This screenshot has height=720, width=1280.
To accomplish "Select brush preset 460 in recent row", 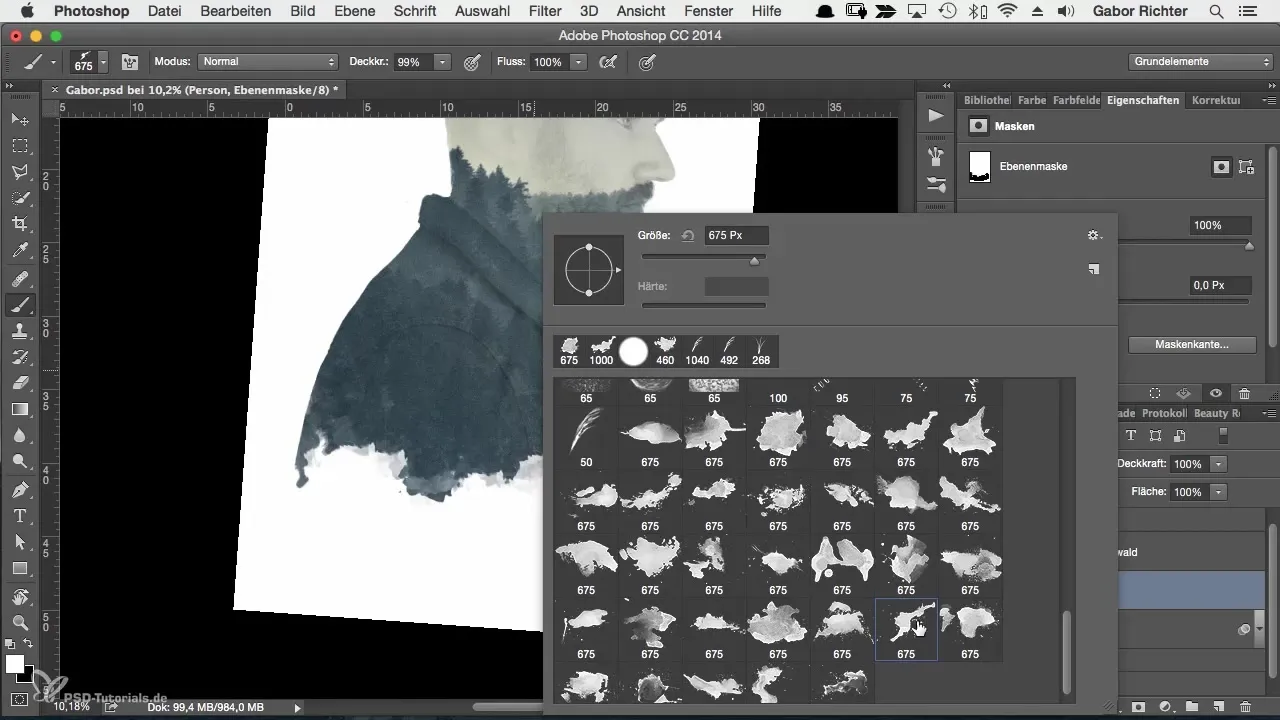I will 665,352.
